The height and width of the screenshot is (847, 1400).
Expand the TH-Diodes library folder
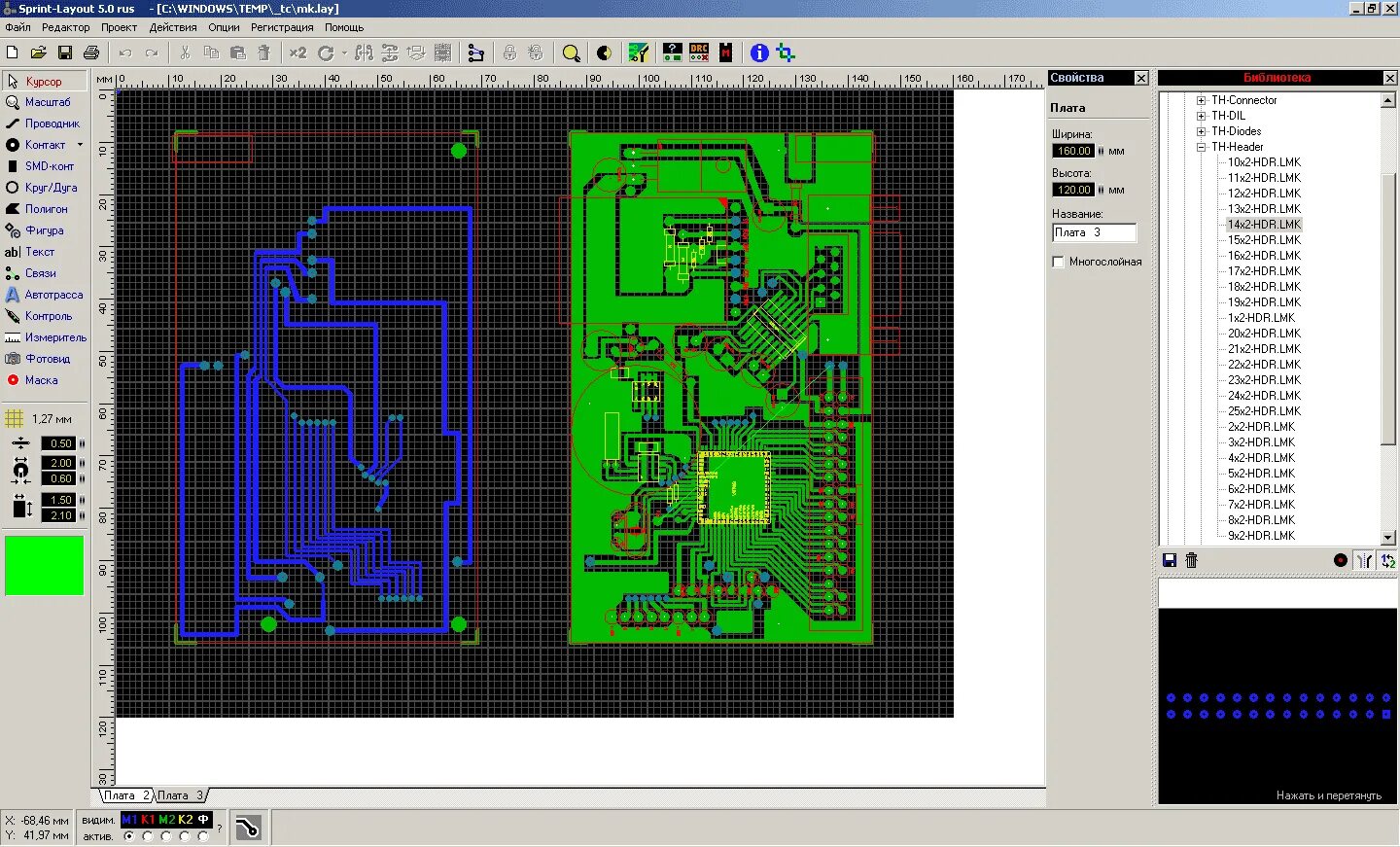[x=1202, y=131]
